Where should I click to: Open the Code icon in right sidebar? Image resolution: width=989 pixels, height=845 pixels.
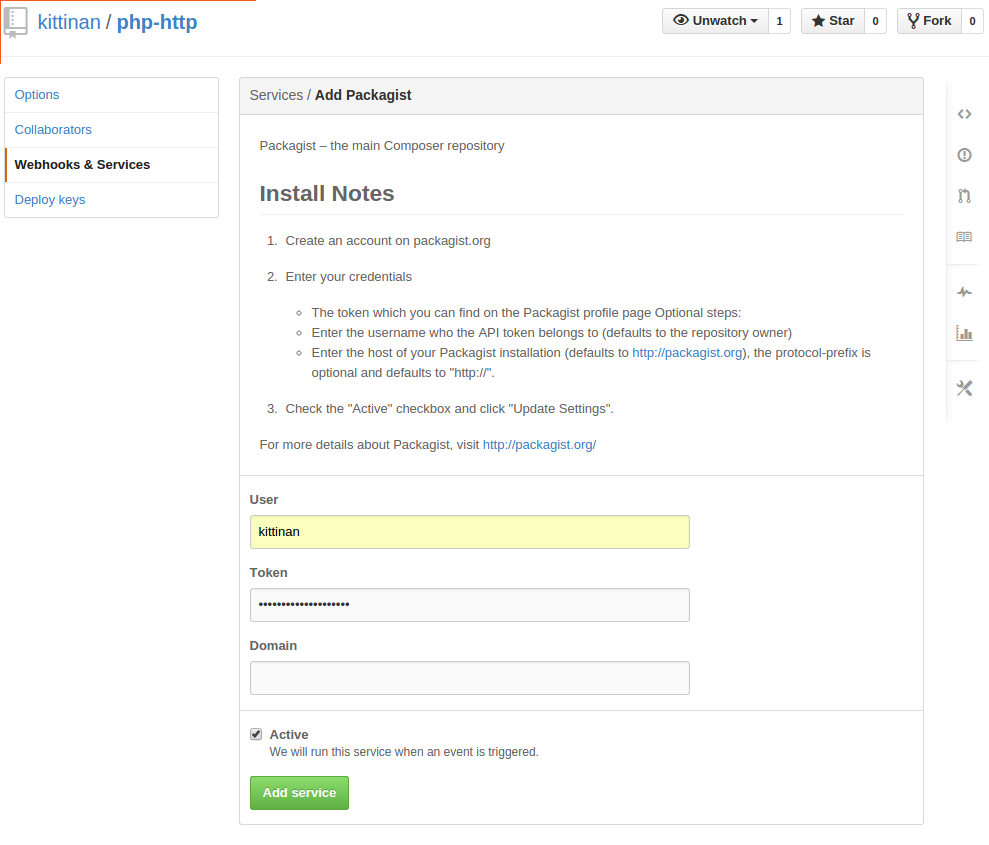pos(964,114)
